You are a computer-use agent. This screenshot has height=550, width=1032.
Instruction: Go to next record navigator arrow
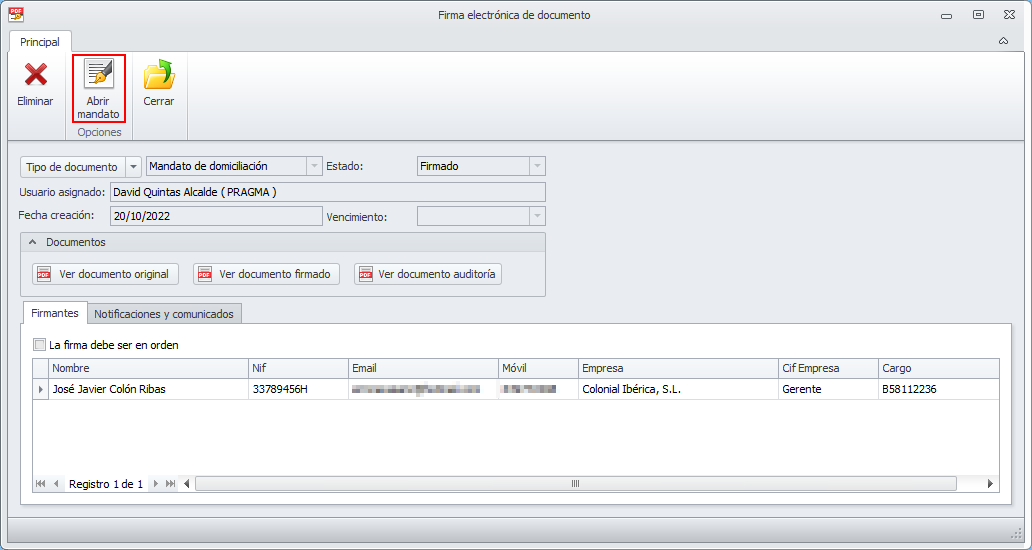click(155, 484)
